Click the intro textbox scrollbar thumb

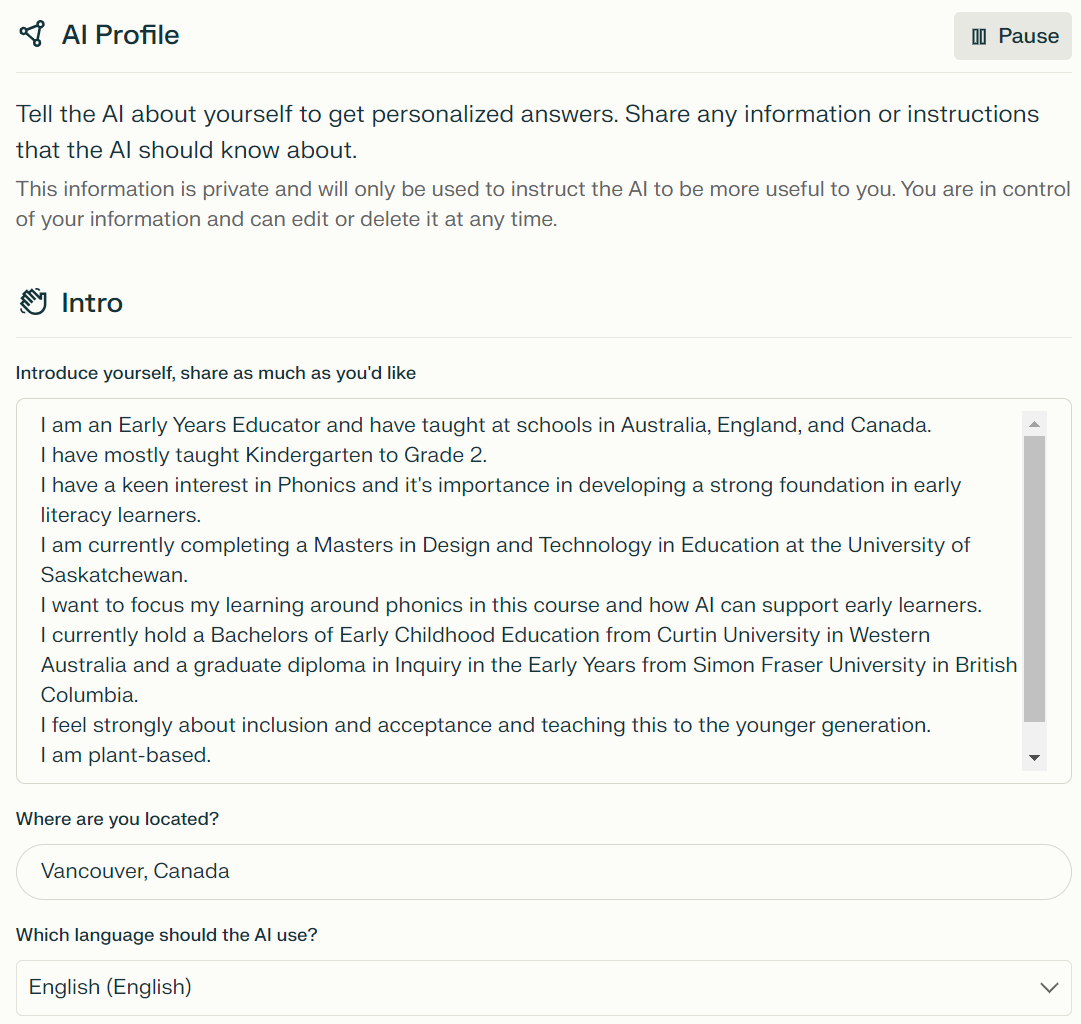click(x=1034, y=579)
